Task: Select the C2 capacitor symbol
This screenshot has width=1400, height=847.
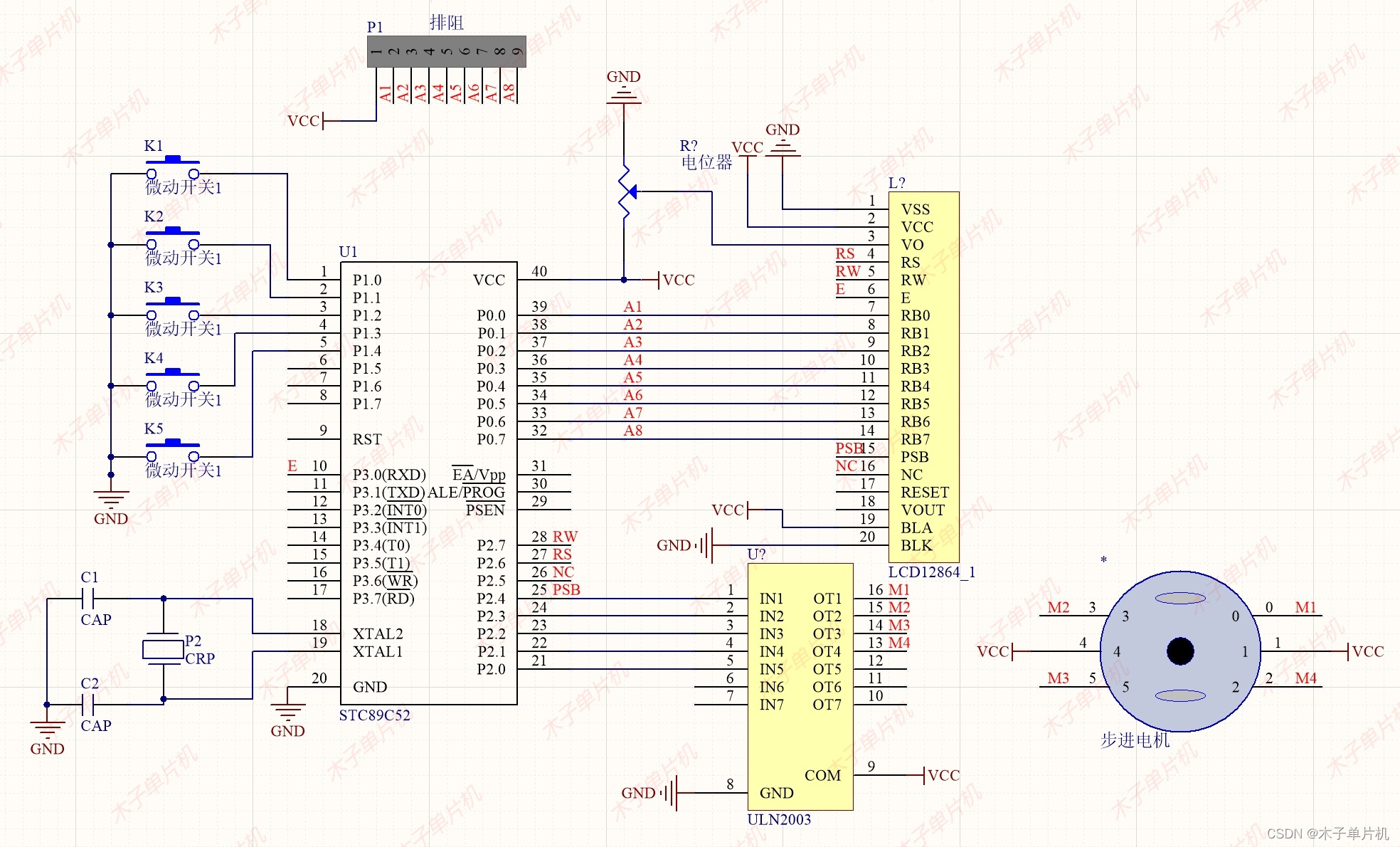Action: click(x=89, y=705)
